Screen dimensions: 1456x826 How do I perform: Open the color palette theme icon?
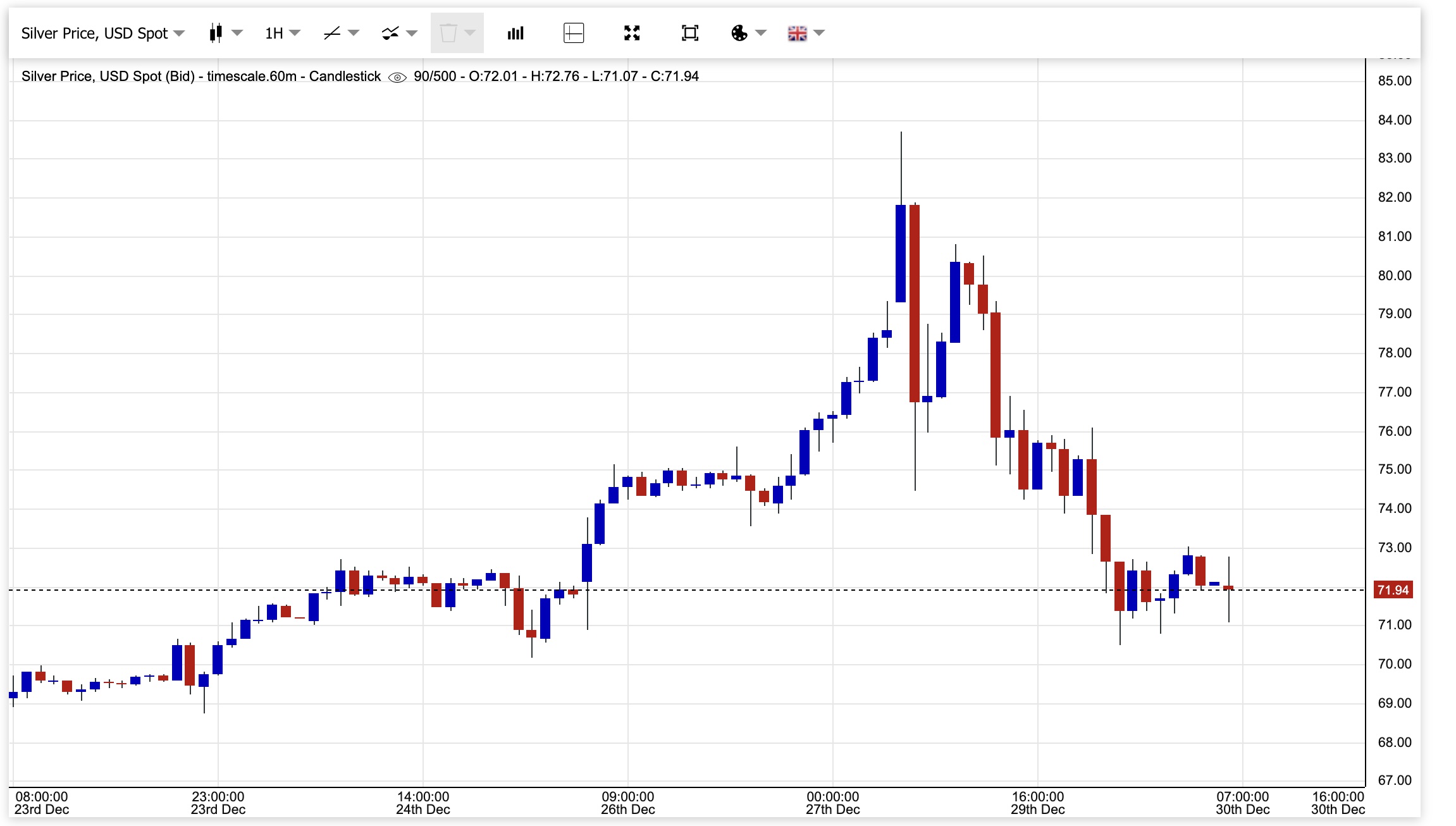(x=739, y=33)
